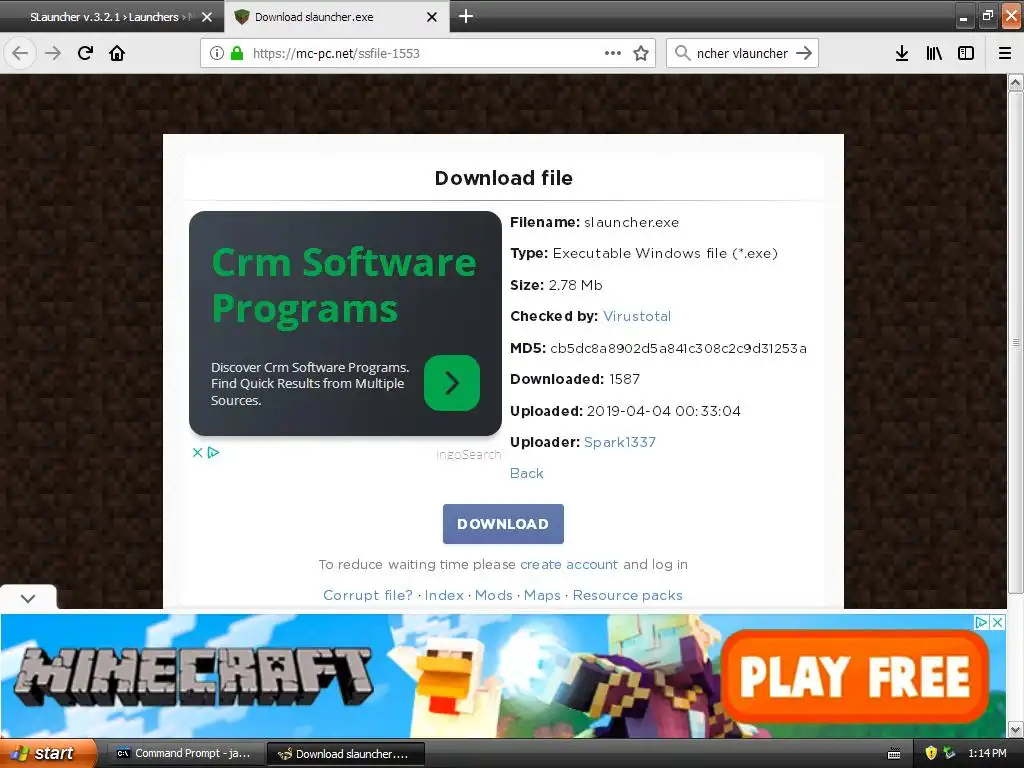1024x768 pixels.
Task: Open a new browser tab
Action: (x=466, y=16)
